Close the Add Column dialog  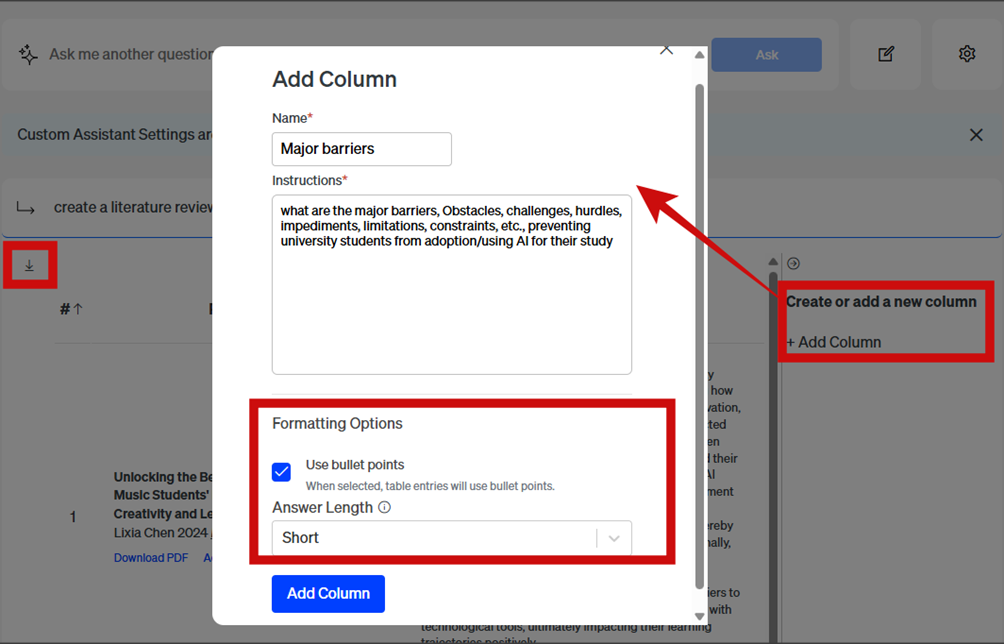point(666,49)
